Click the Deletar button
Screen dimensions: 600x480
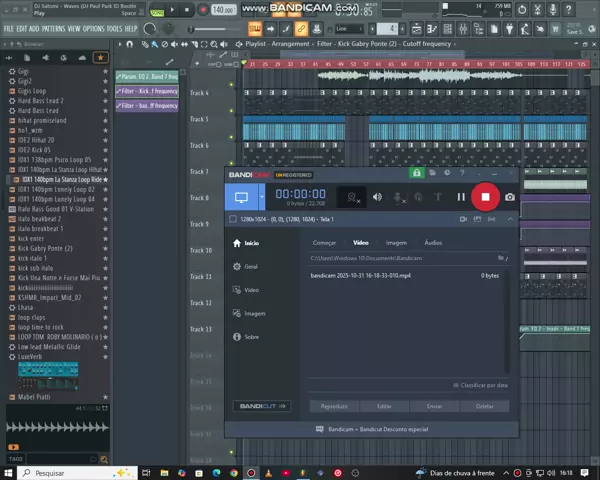(x=485, y=406)
